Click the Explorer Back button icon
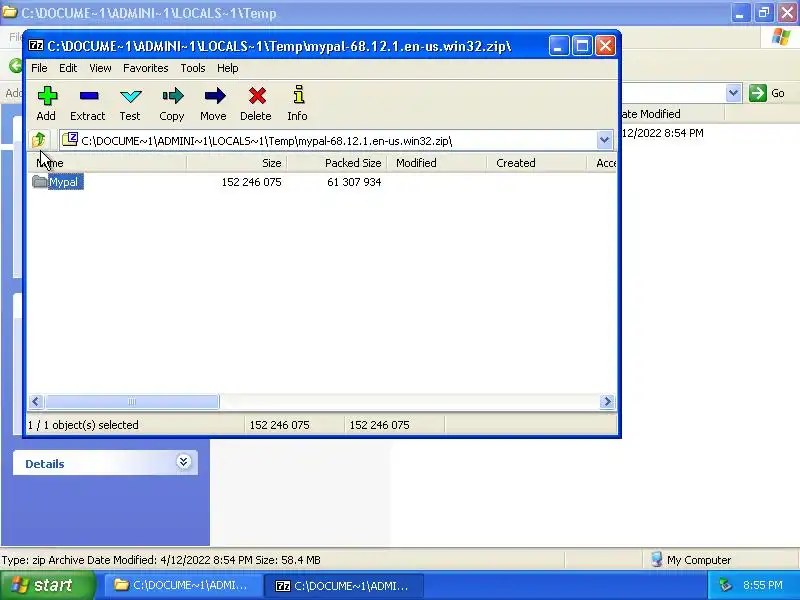This screenshot has width=800, height=600. [16, 66]
